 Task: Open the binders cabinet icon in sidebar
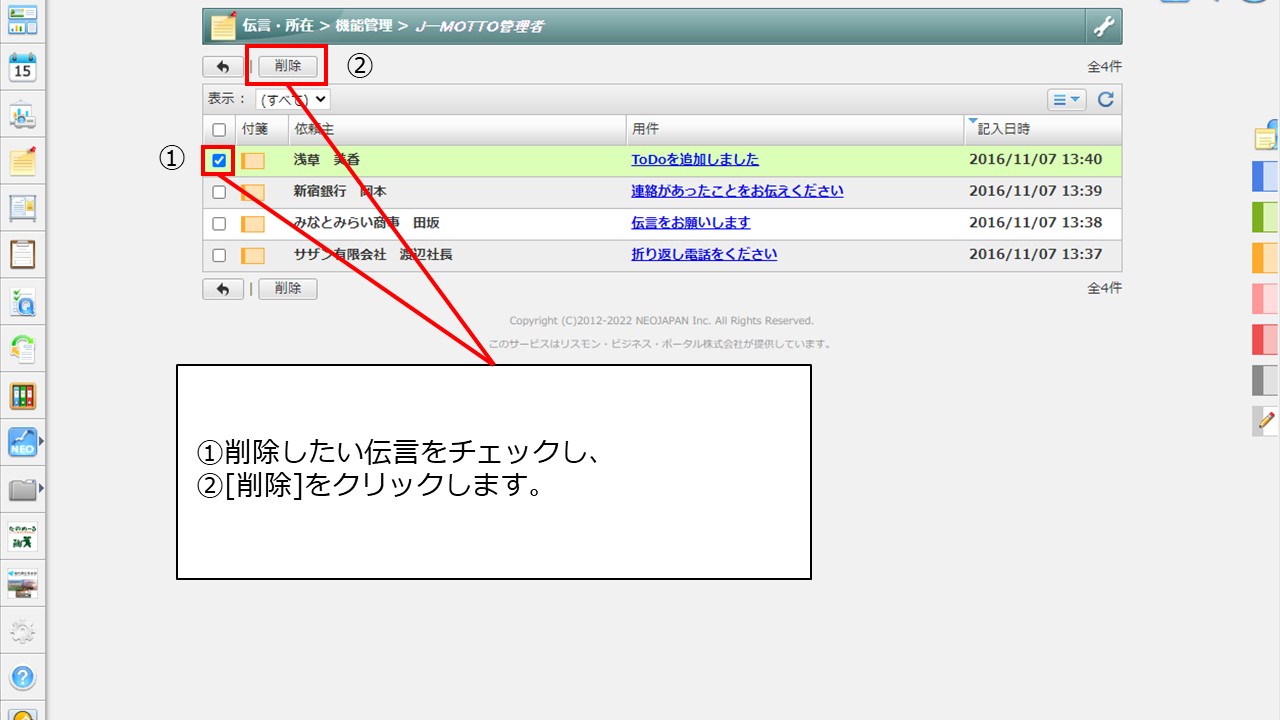[22, 396]
